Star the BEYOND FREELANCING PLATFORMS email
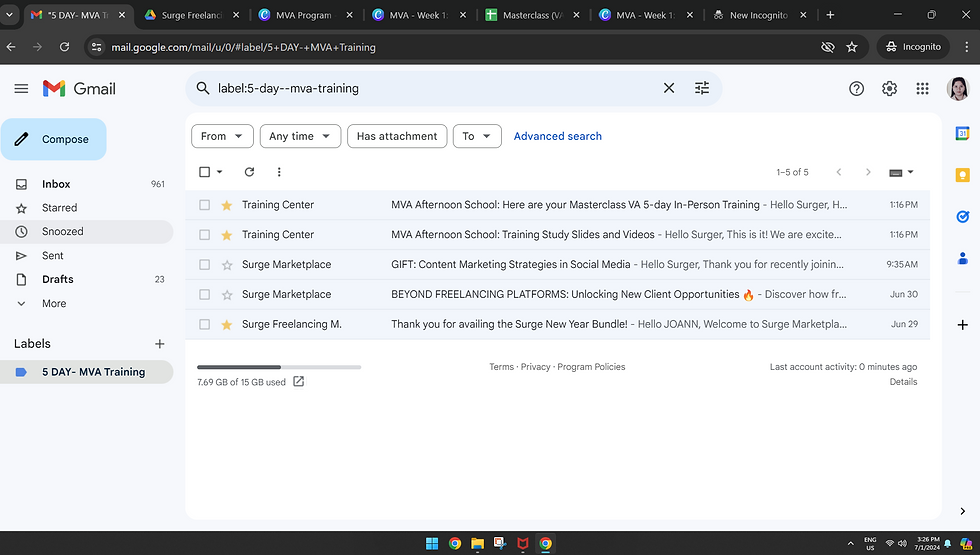 click(x=227, y=294)
